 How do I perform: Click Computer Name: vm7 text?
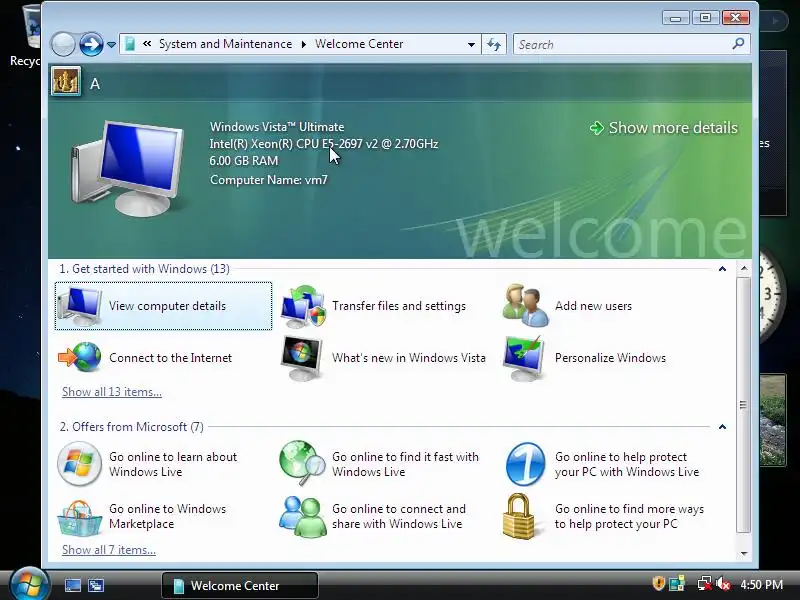(269, 180)
